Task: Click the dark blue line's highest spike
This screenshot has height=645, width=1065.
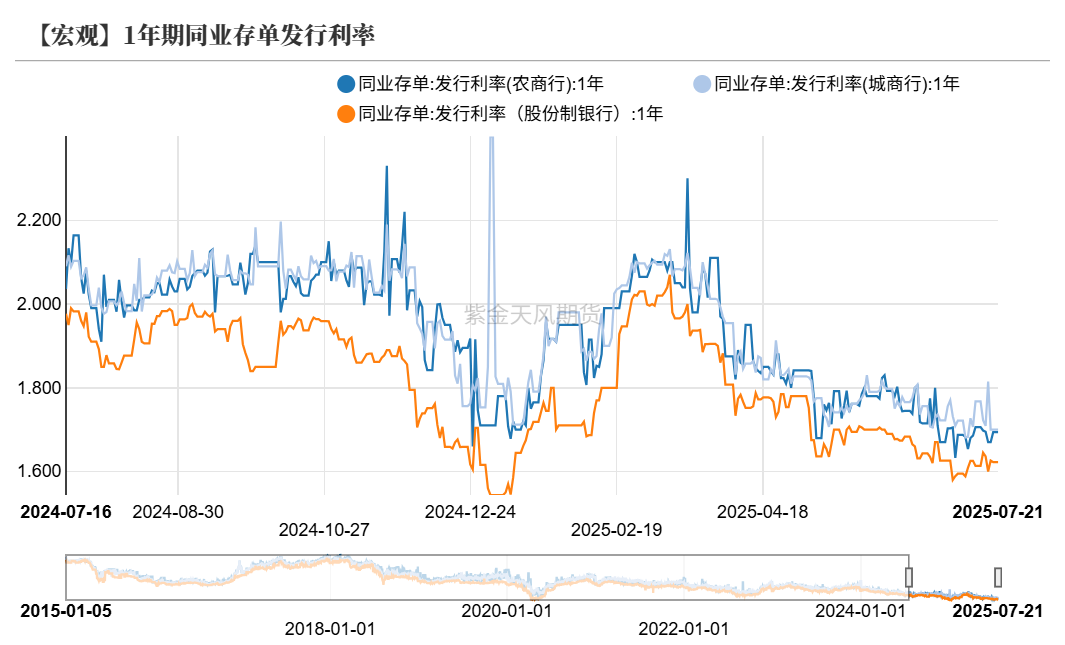Action: click(385, 168)
